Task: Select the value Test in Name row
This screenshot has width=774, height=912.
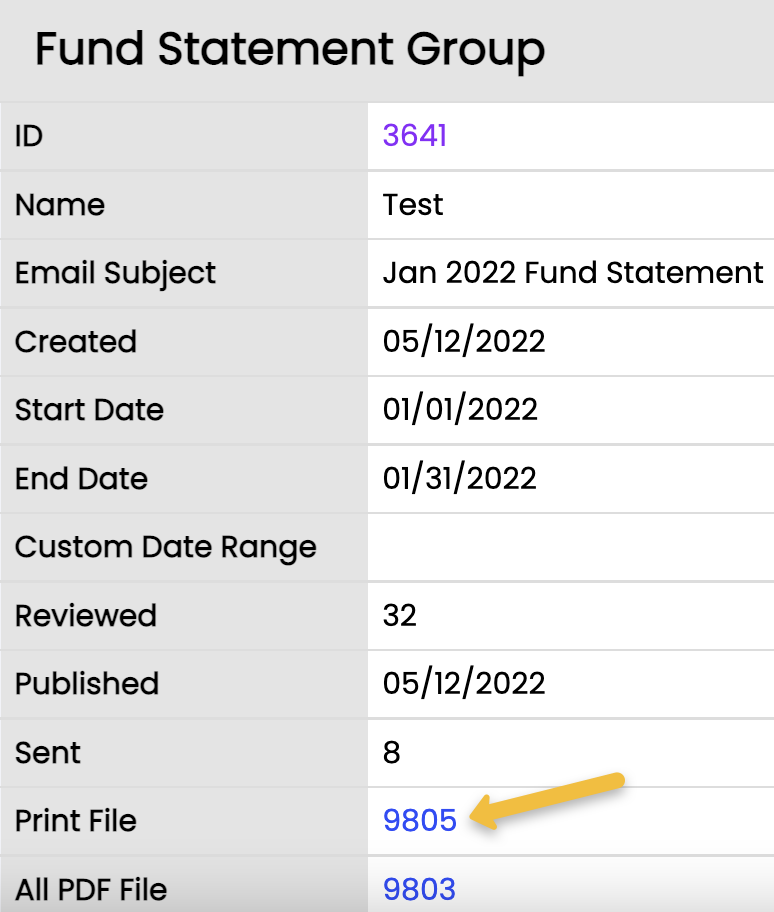Action: [412, 205]
